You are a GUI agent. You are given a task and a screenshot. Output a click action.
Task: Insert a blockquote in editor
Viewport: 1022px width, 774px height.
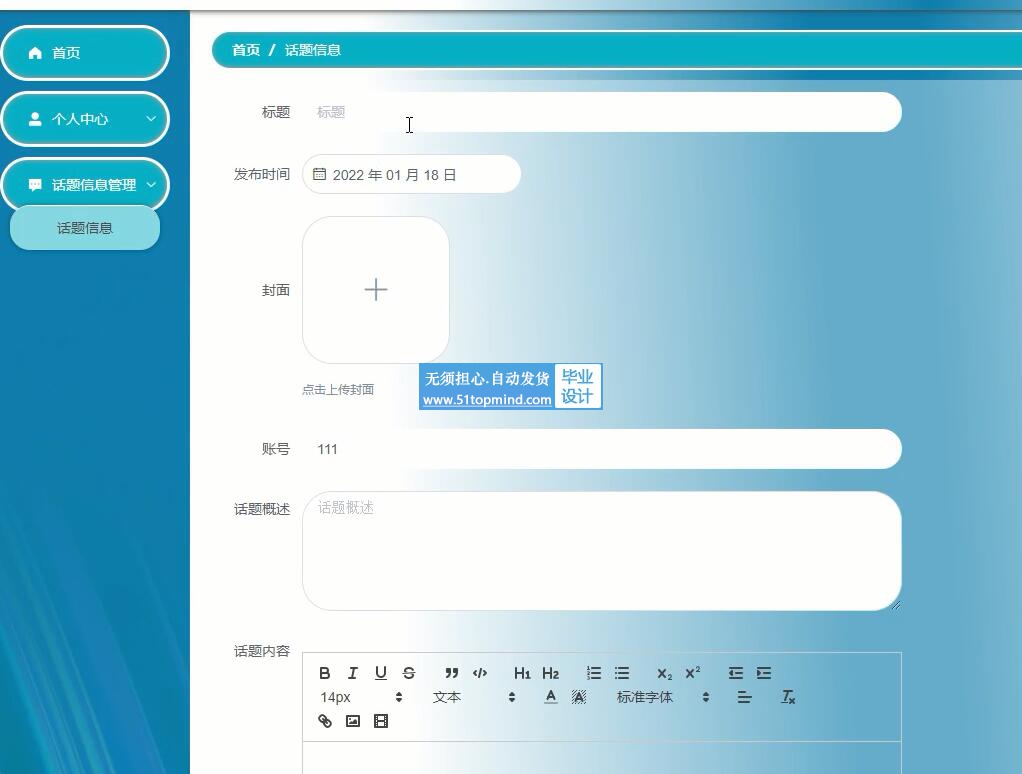pos(452,673)
